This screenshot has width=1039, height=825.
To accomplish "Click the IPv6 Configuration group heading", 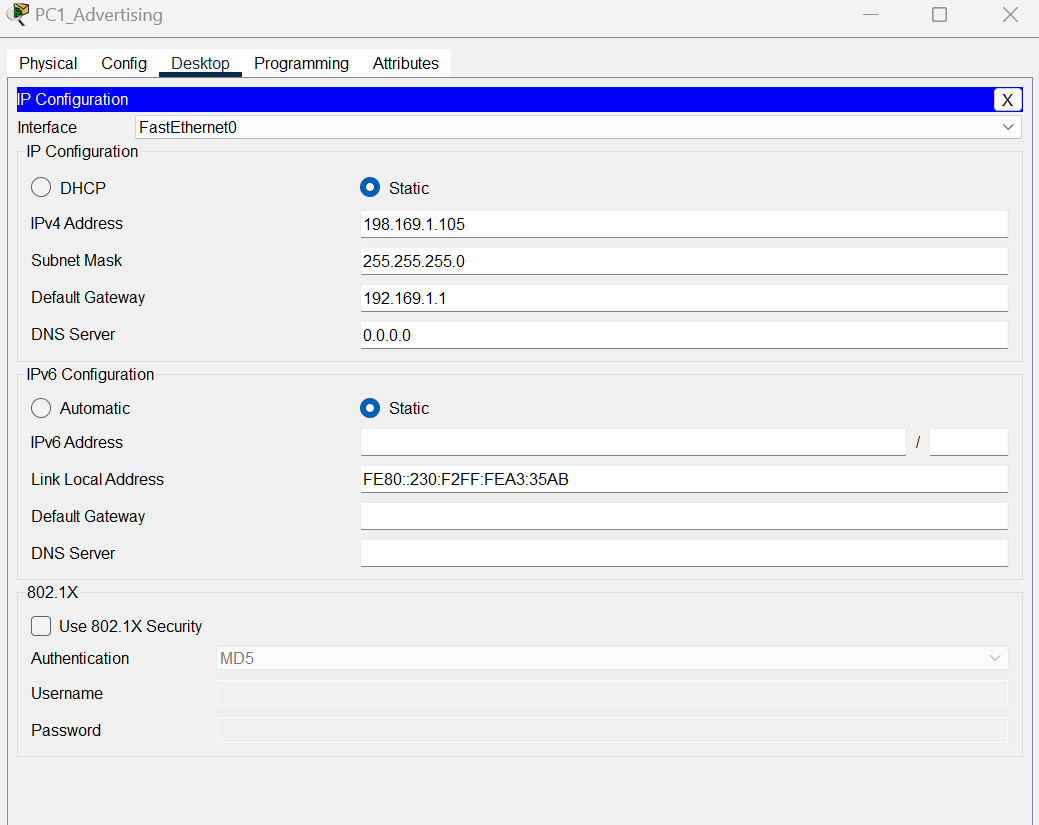I will pos(90,374).
